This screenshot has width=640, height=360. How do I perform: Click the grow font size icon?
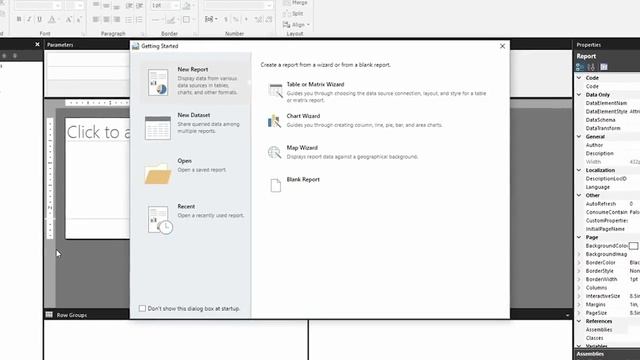click(69, 19)
